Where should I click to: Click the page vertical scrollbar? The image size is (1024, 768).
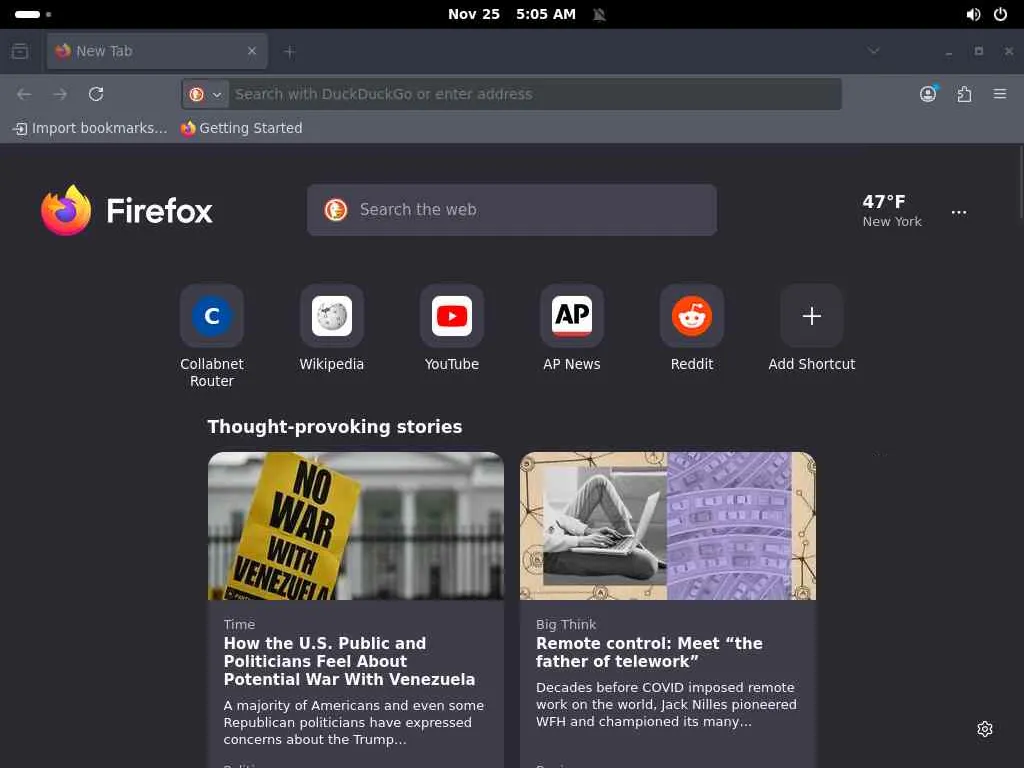(x=1021, y=183)
